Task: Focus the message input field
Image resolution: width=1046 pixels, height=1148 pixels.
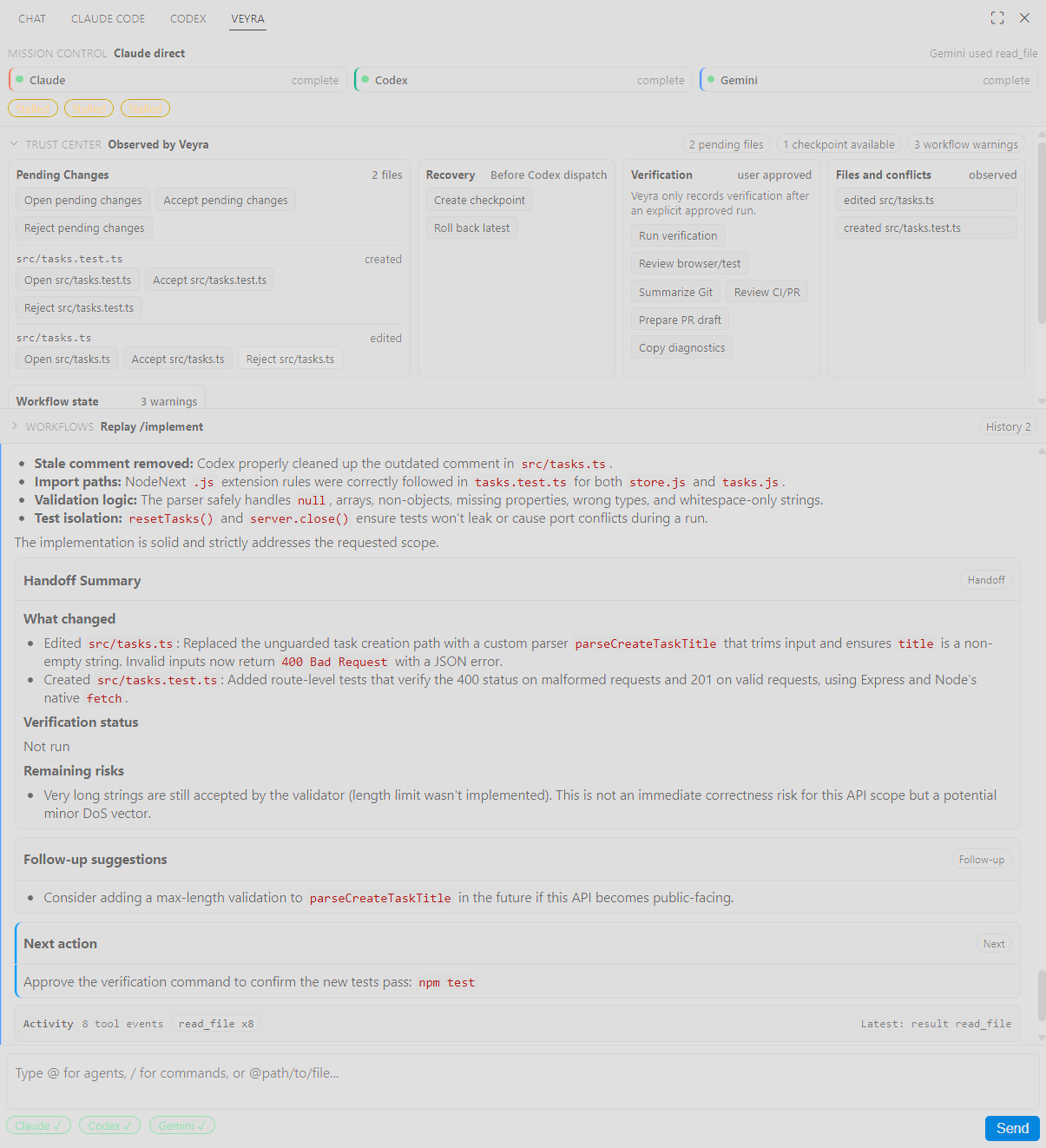Action: 523,1081
